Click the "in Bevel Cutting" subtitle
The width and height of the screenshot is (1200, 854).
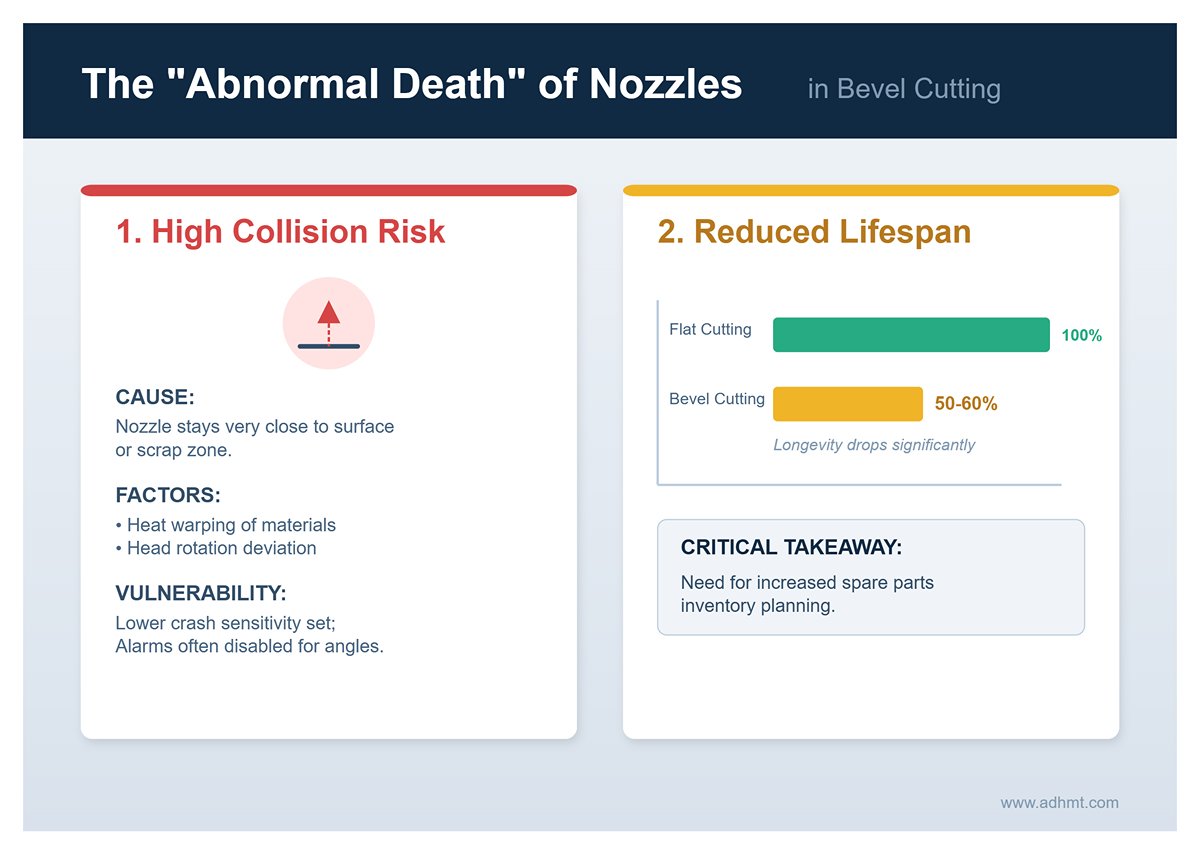click(x=904, y=89)
